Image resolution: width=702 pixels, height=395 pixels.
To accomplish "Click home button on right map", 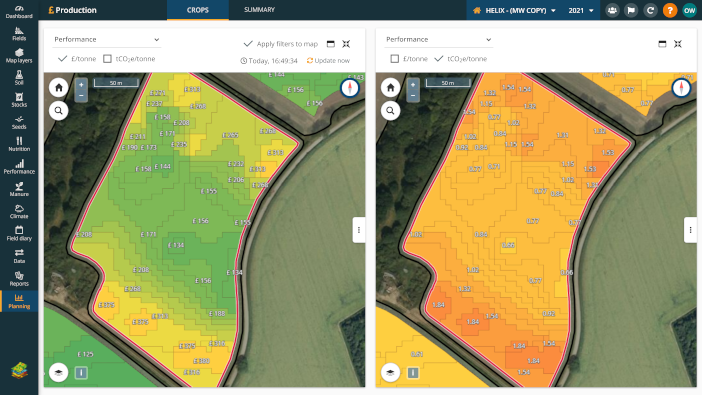I will point(390,87).
